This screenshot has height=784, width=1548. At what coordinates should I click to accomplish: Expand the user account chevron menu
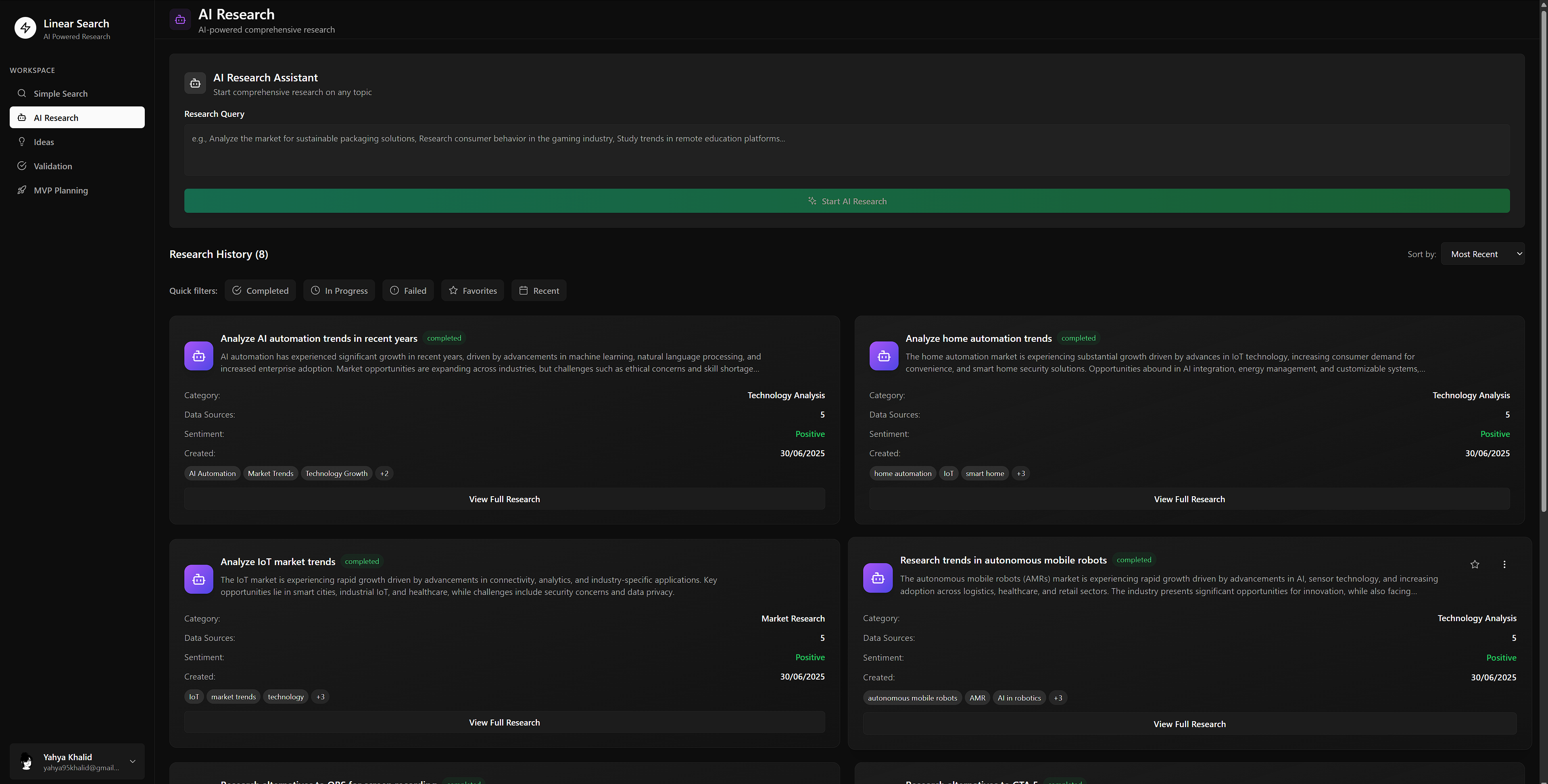point(132,761)
